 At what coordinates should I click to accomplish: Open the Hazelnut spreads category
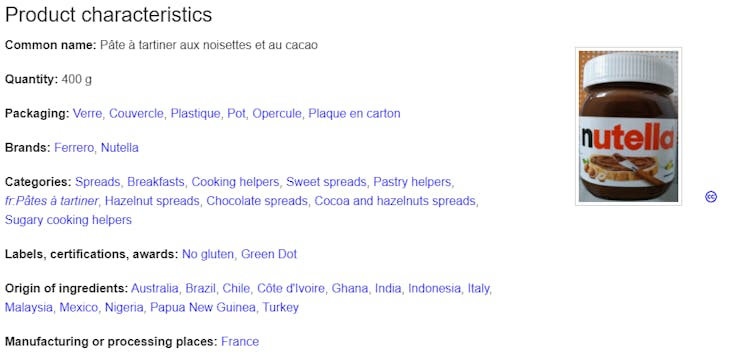pyautogui.click(x=152, y=201)
